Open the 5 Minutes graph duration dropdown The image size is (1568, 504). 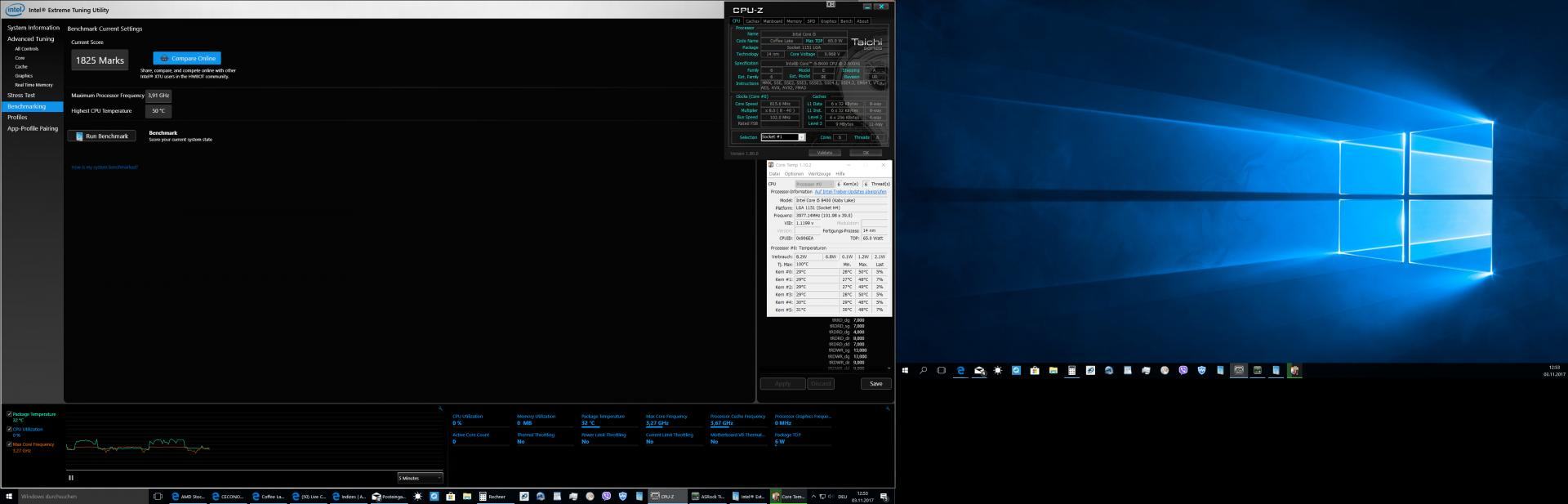click(420, 478)
